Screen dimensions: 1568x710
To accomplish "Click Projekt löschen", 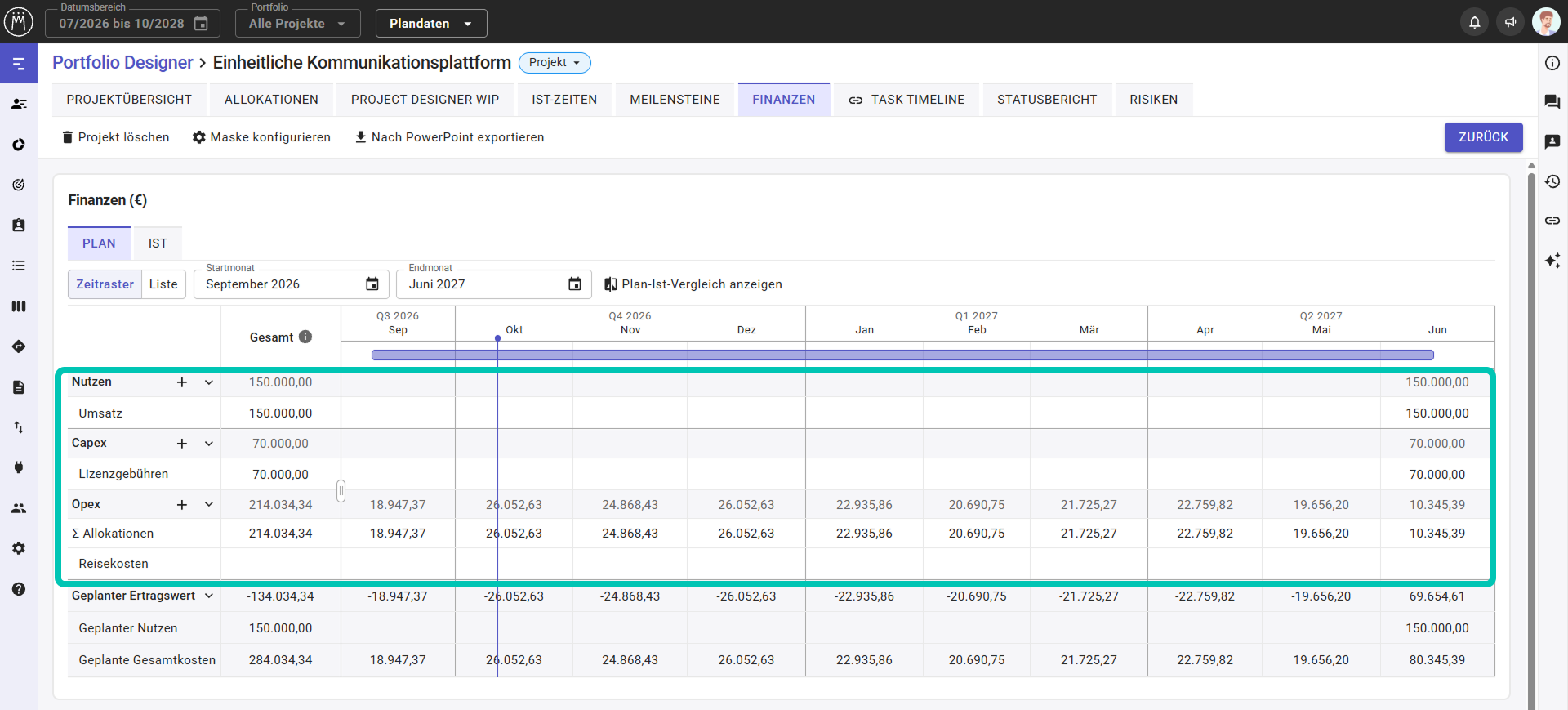I will pos(116,137).
